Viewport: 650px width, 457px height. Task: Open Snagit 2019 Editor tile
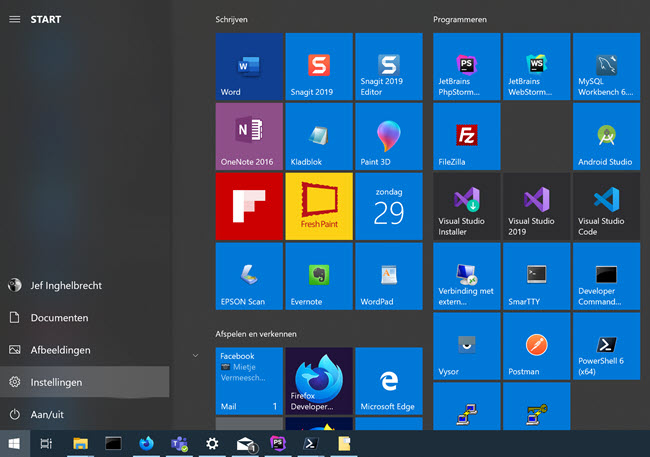pos(389,67)
